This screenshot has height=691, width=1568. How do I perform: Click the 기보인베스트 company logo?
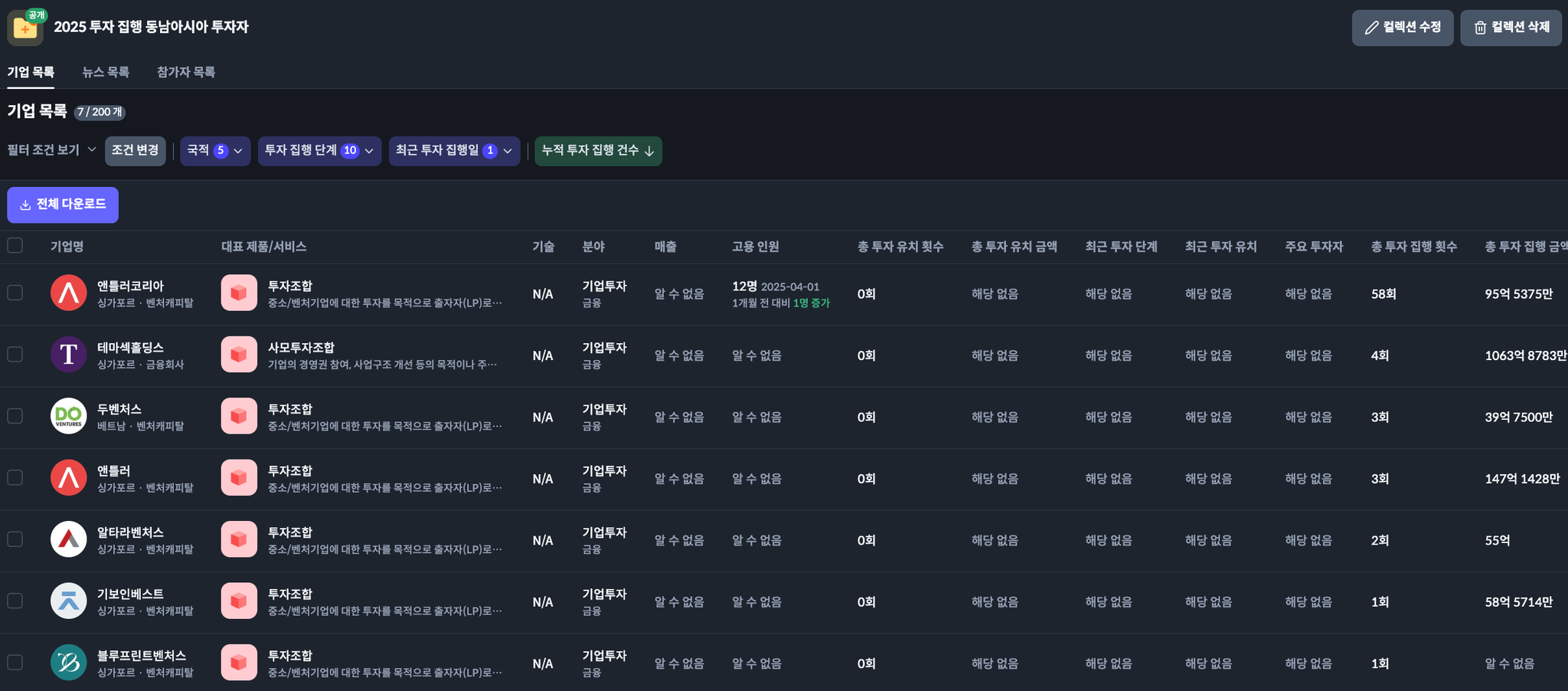pyautogui.click(x=68, y=601)
